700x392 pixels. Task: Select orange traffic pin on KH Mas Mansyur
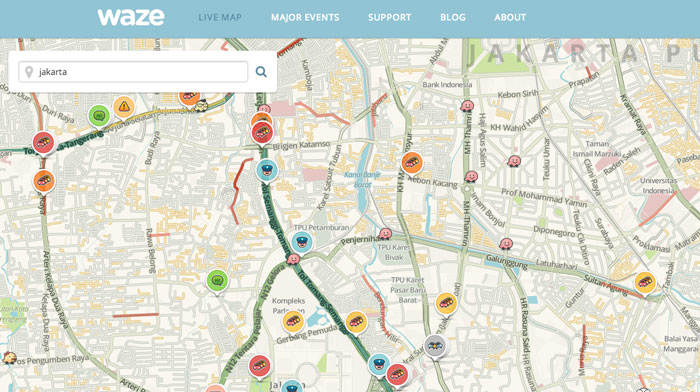click(412, 163)
